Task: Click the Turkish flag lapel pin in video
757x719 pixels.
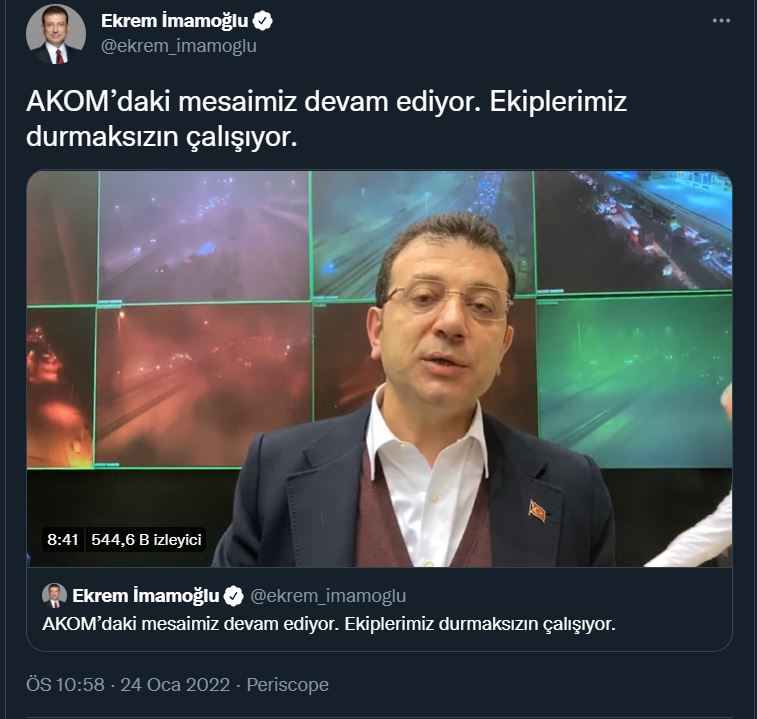Action: tap(538, 511)
